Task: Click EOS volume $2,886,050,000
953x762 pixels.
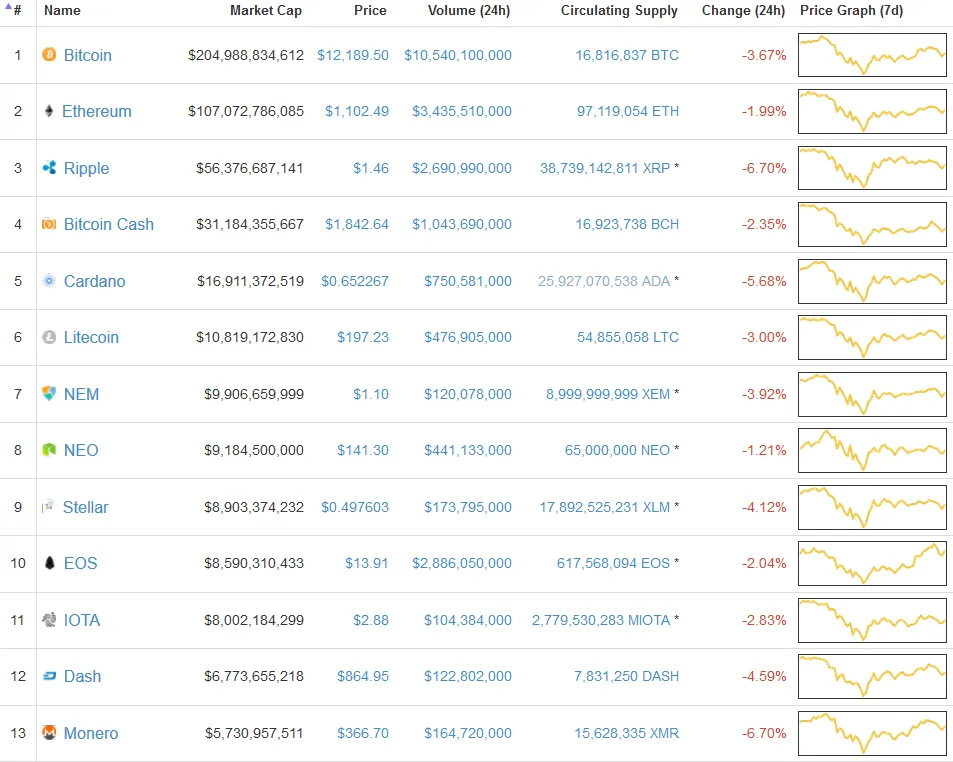Action: click(461, 563)
